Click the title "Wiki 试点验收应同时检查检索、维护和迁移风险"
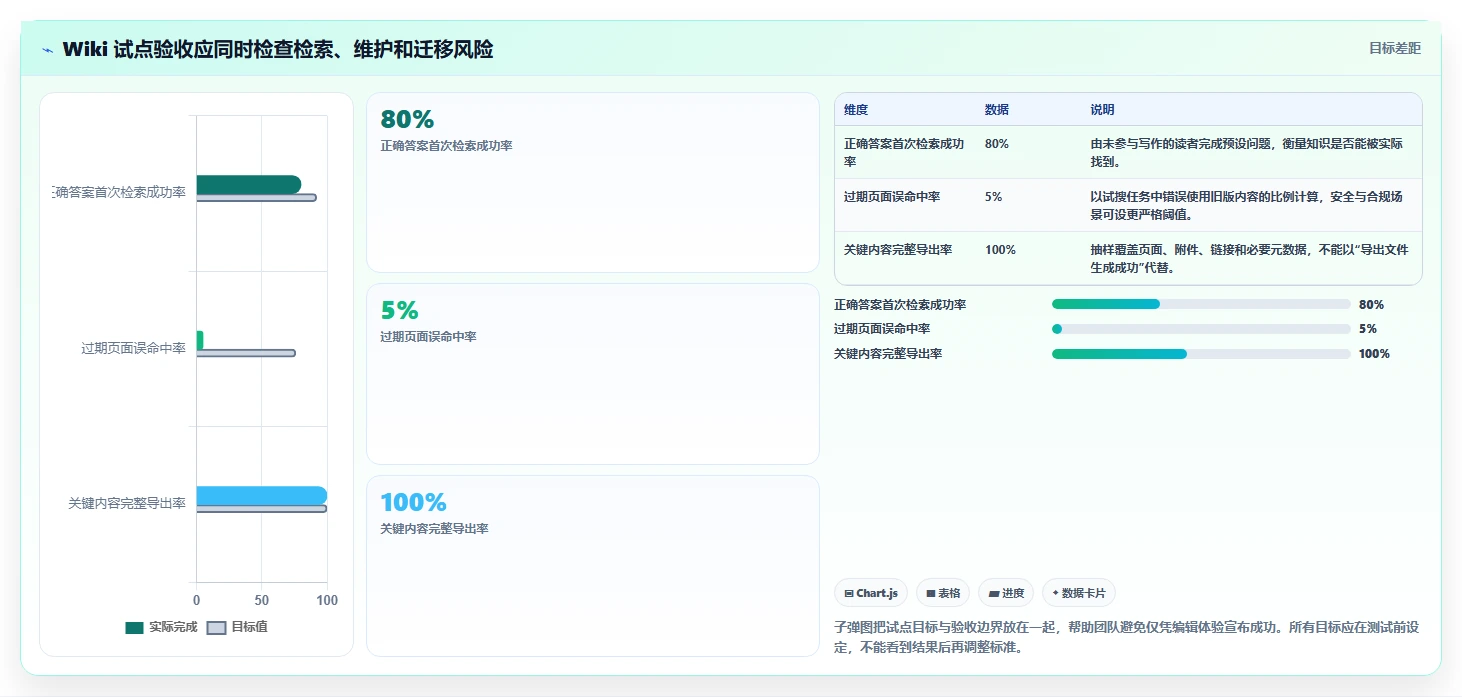 [278, 50]
